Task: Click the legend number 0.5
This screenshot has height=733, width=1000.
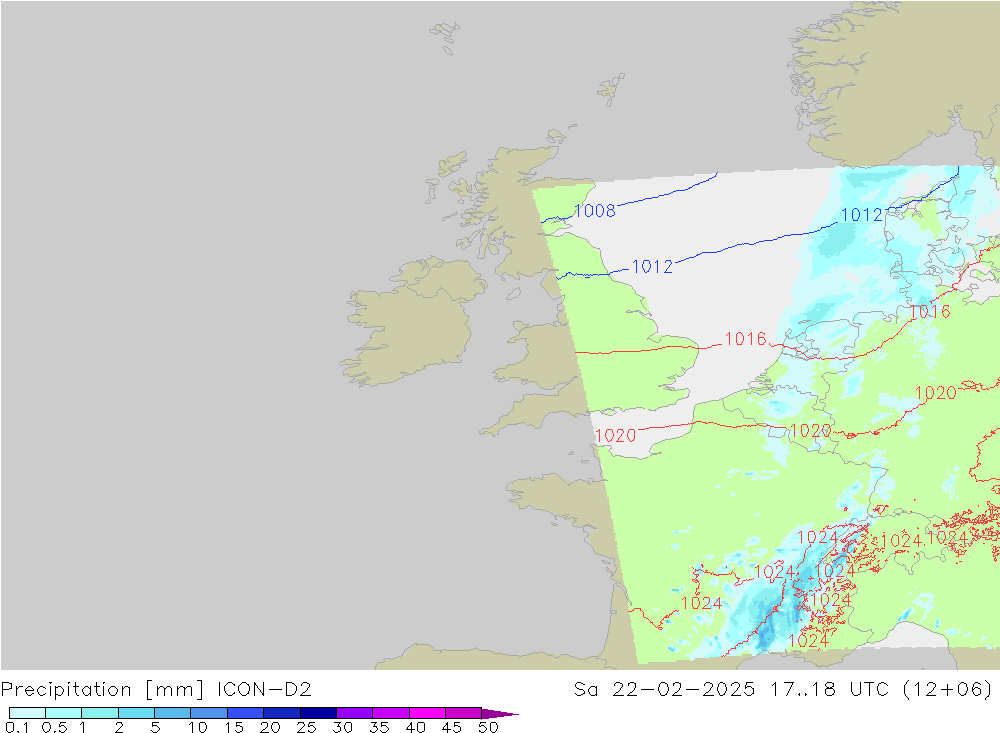Action: click(54, 727)
